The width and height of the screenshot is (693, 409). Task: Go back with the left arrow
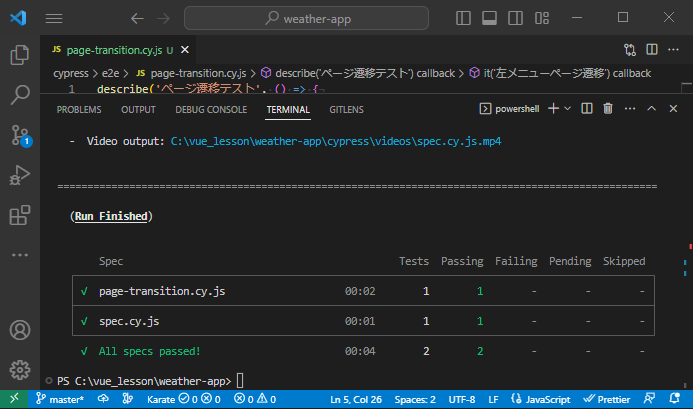[137, 19]
